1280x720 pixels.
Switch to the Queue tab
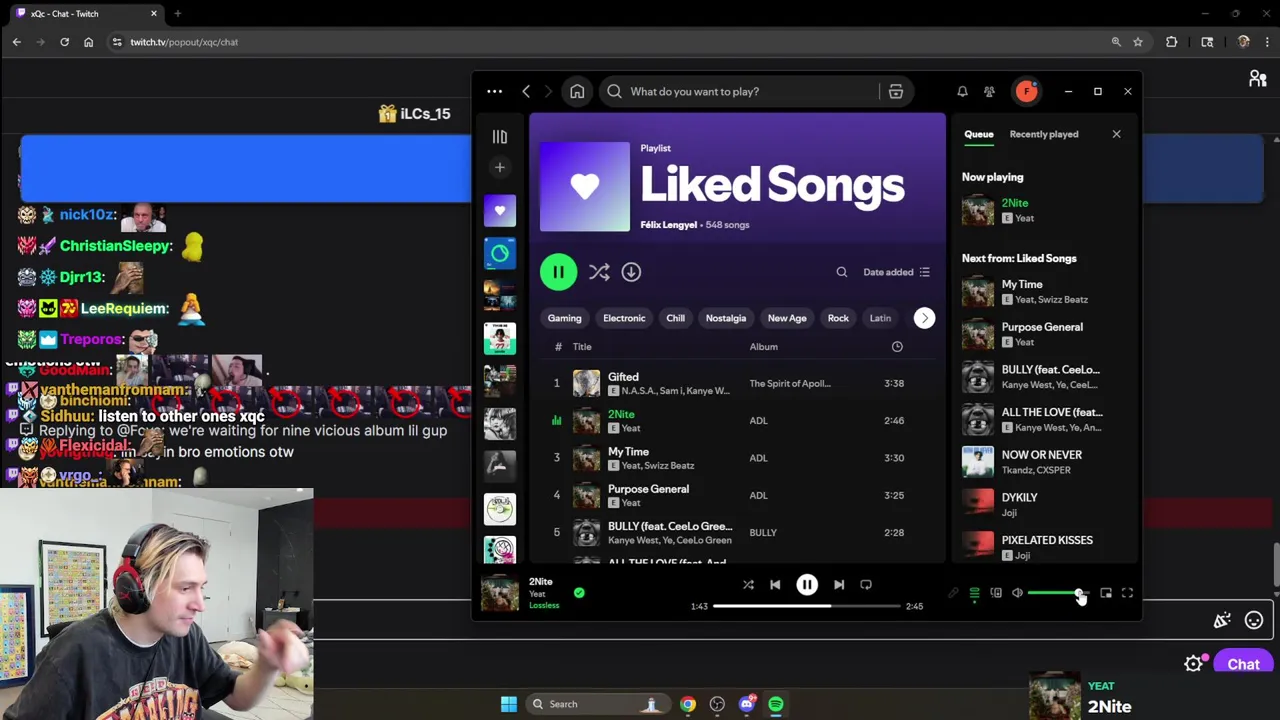[x=979, y=134]
